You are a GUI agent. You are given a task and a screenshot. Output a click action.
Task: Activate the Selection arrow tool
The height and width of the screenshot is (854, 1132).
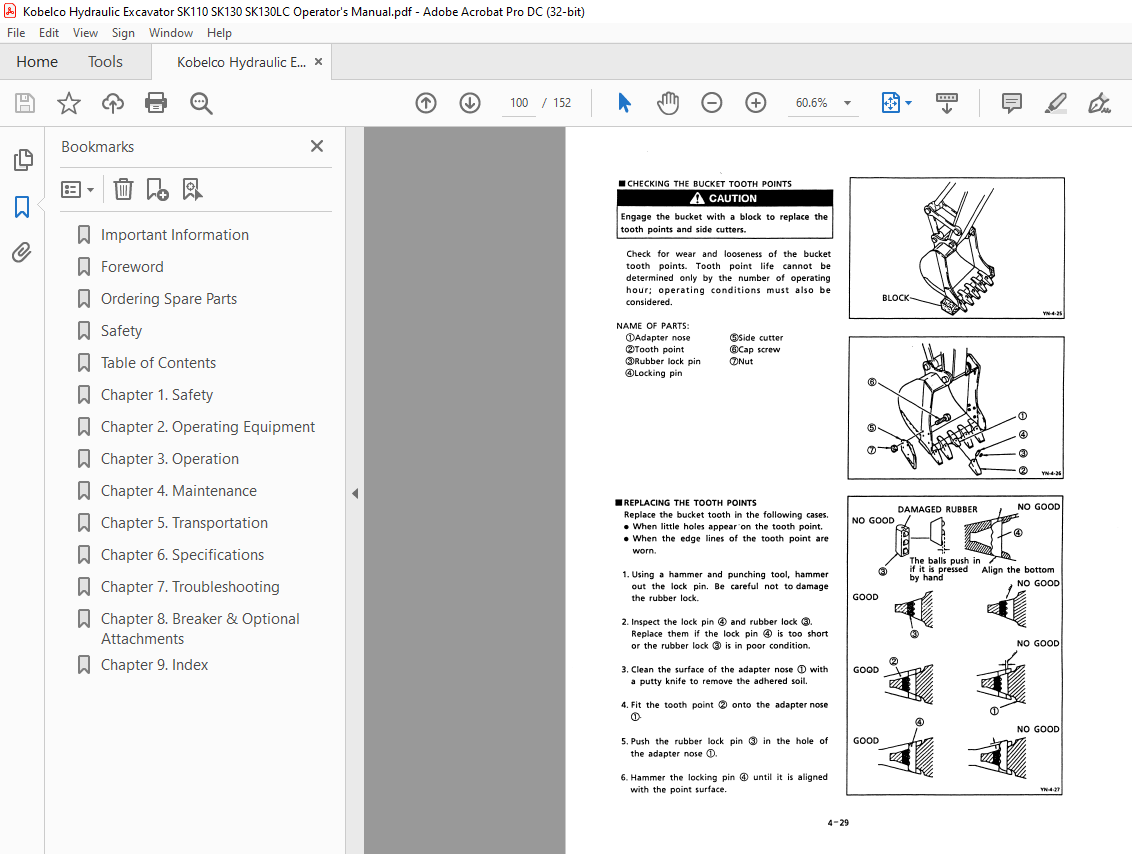624,103
